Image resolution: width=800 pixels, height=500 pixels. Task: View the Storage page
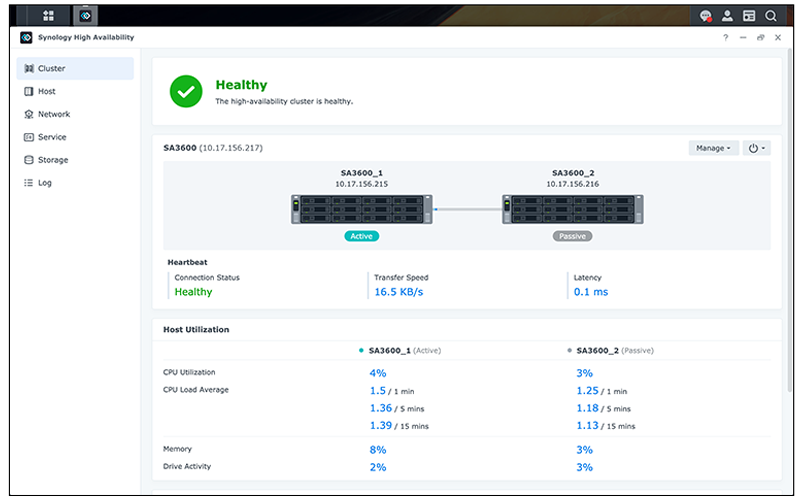[x=75, y=160]
